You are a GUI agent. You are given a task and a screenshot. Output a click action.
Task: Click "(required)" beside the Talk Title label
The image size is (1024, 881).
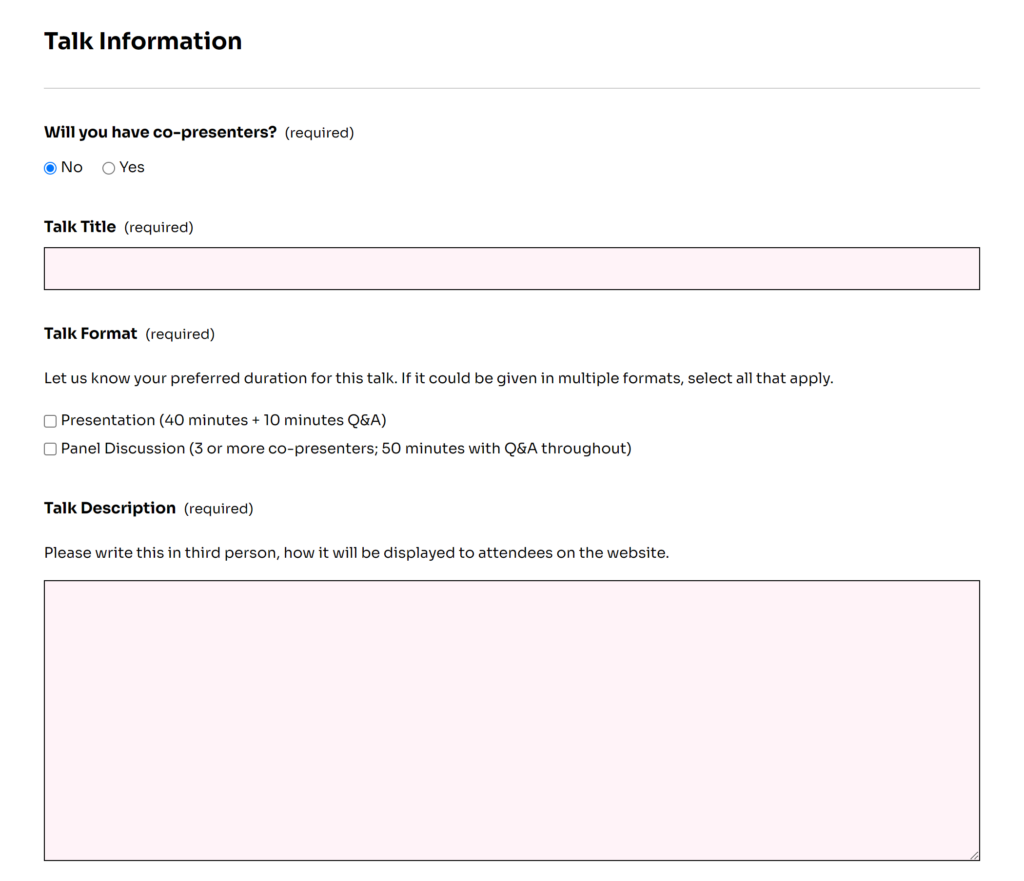click(x=159, y=228)
